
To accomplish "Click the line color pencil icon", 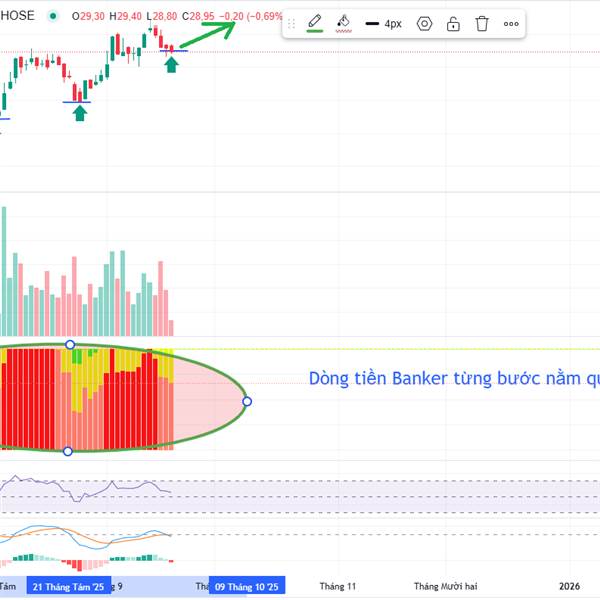I will click(315, 23).
